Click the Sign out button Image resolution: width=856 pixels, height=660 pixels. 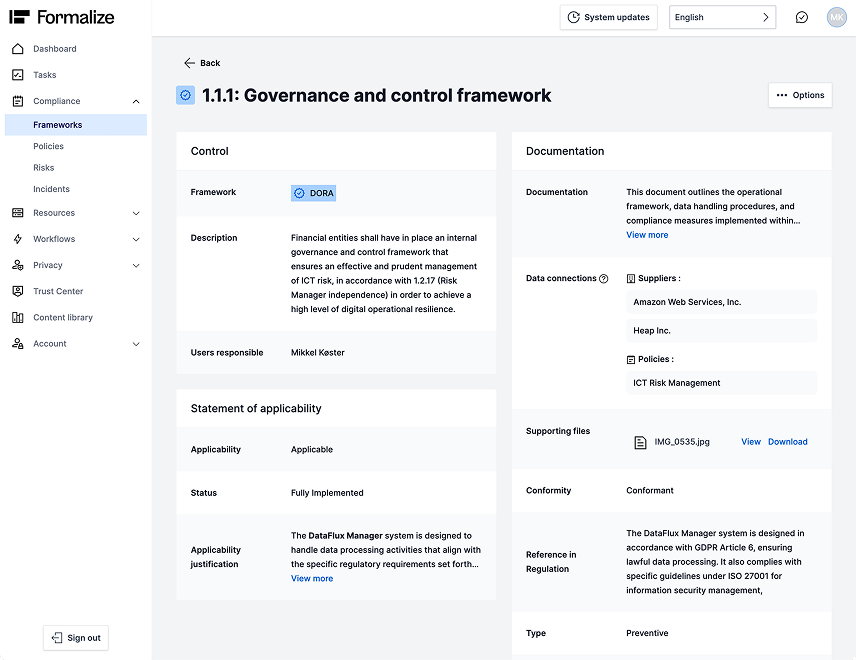click(x=76, y=638)
